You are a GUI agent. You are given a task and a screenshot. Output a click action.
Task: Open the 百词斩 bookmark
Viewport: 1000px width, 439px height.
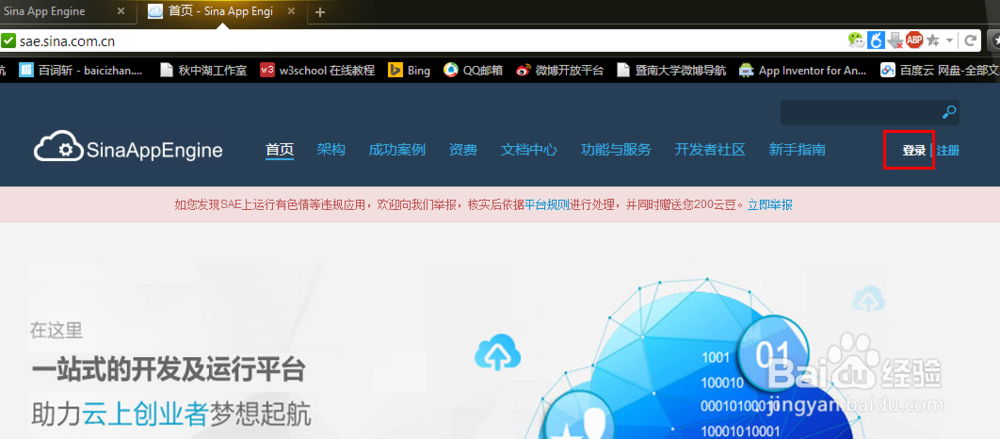[x=81, y=70]
